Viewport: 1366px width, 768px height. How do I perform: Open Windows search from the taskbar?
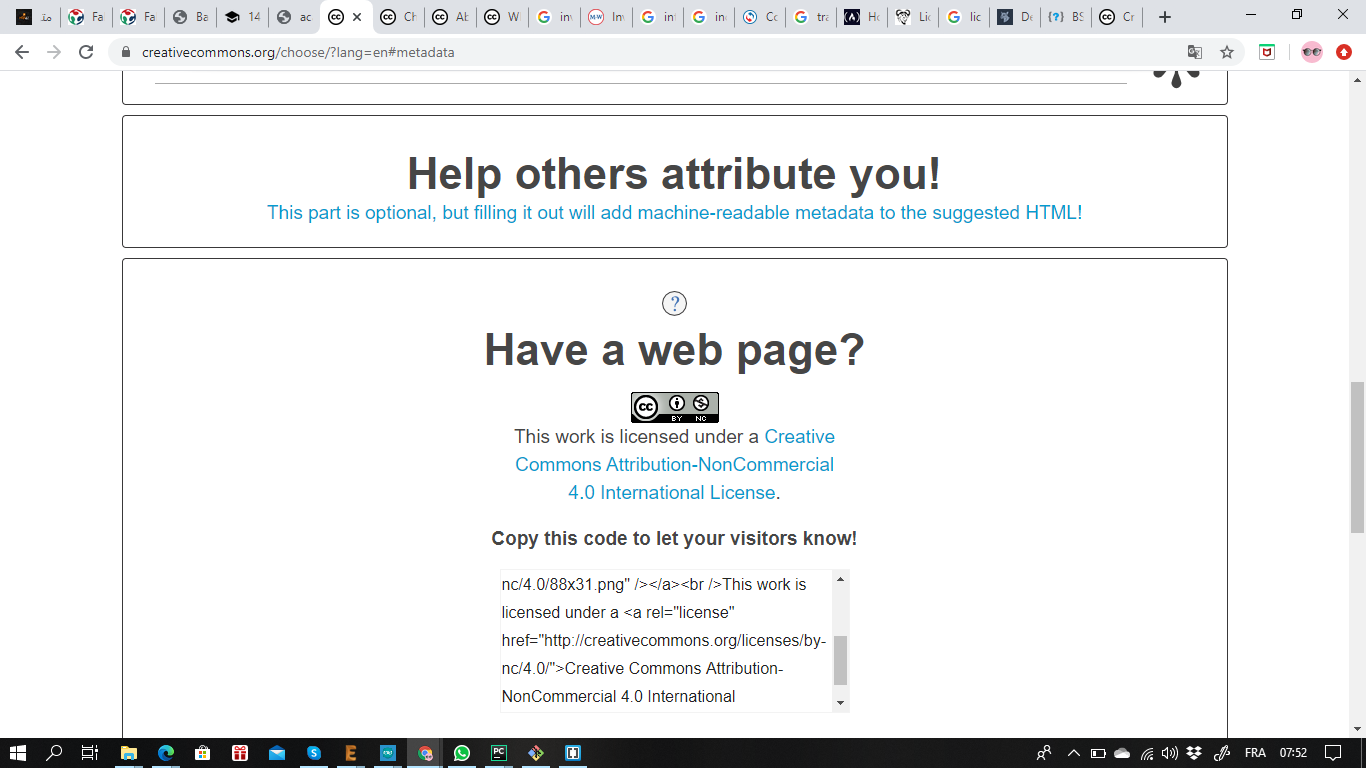55,753
